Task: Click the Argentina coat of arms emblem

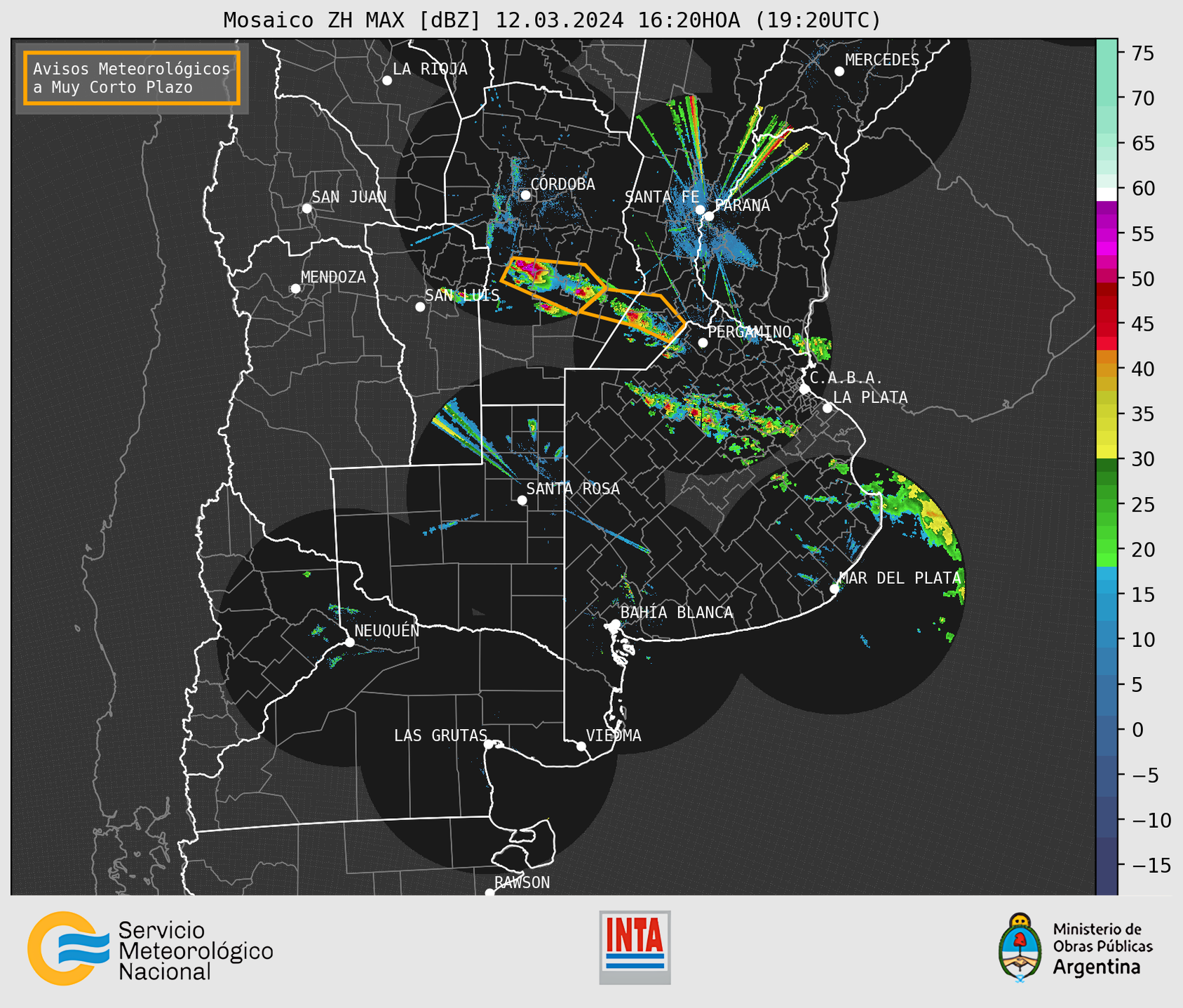Action: pyautogui.click(x=1020, y=948)
